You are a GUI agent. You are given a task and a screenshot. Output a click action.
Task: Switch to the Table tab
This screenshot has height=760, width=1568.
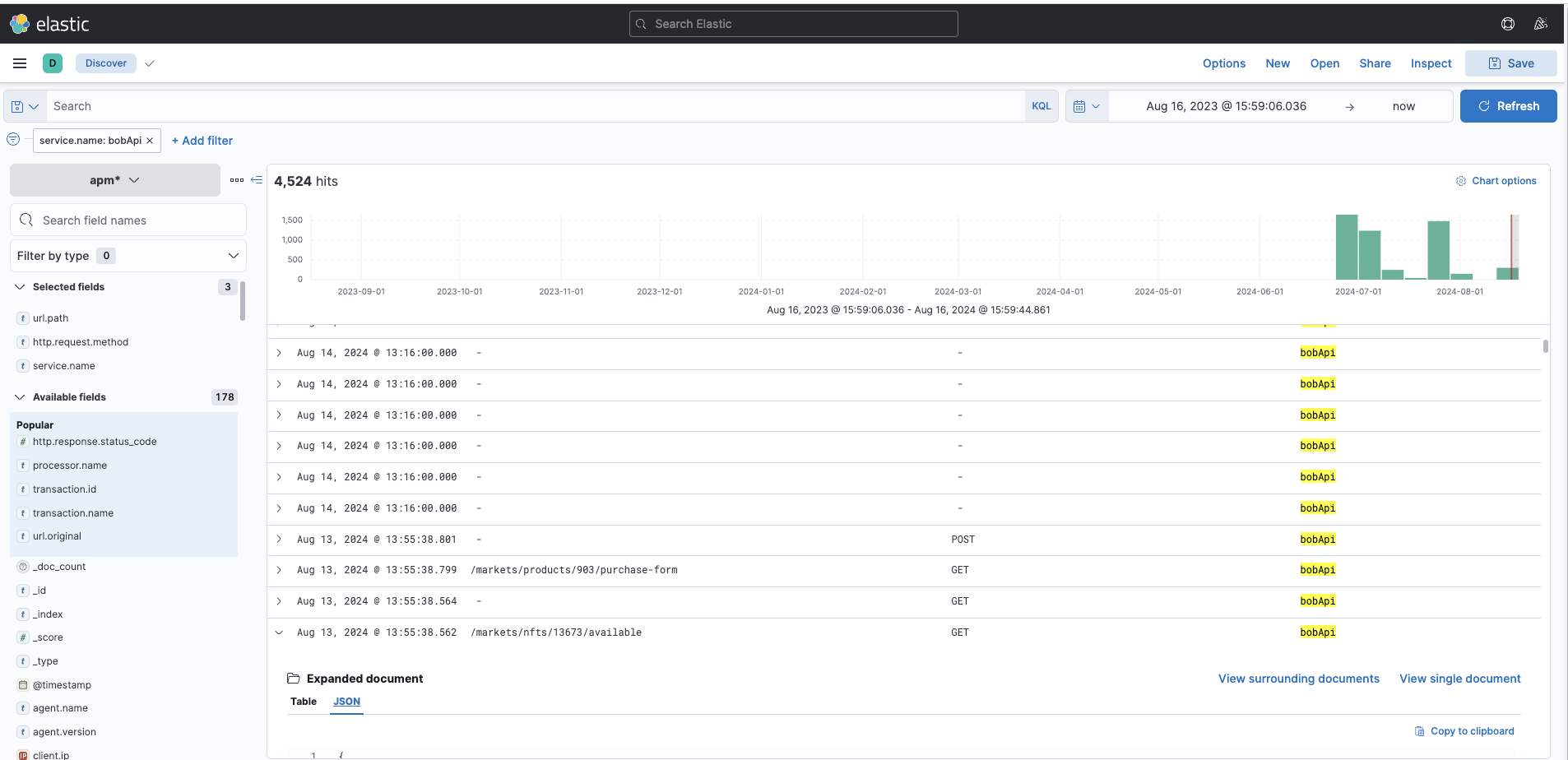[x=304, y=702]
